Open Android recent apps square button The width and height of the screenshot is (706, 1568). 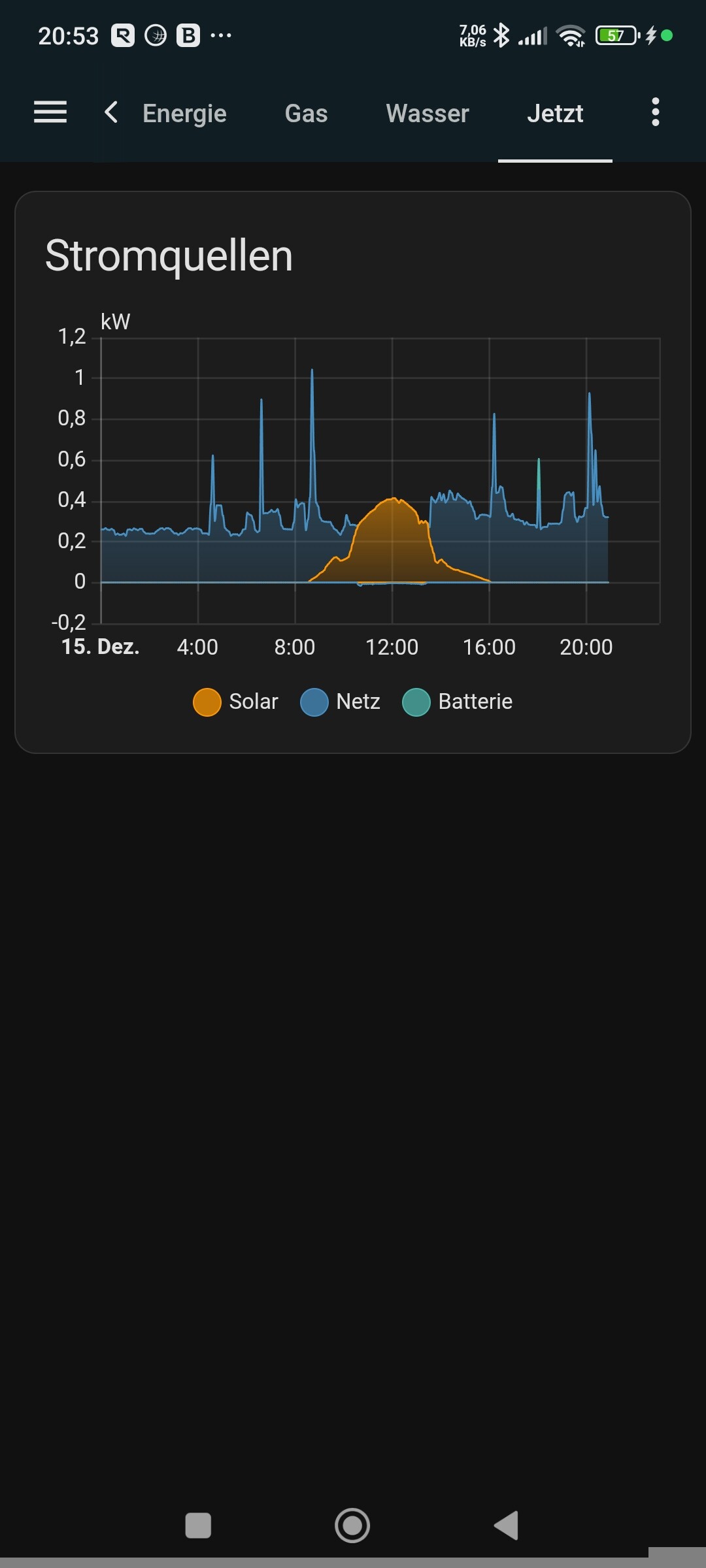pyautogui.click(x=198, y=1526)
